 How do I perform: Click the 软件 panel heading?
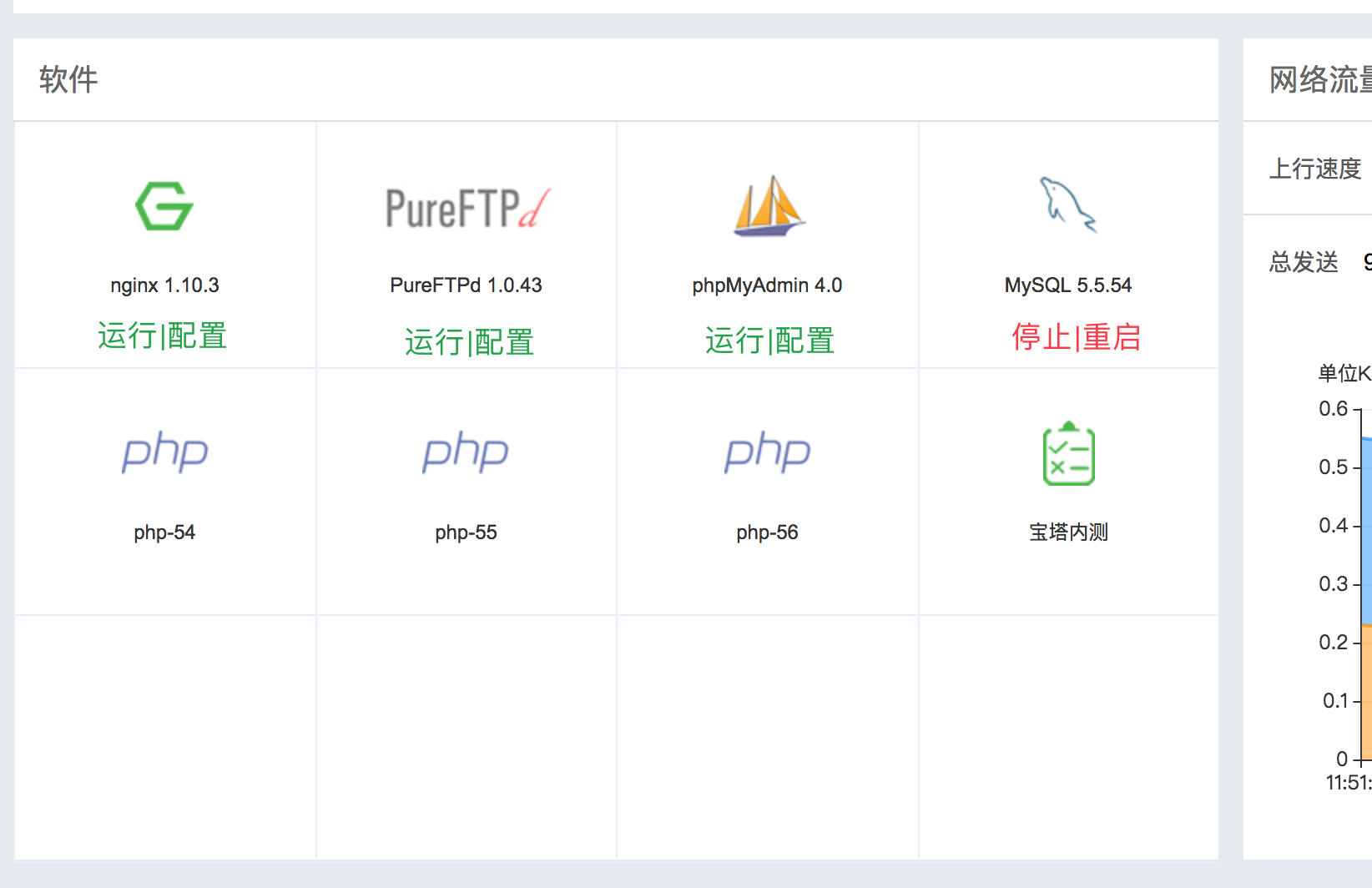coord(68,80)
